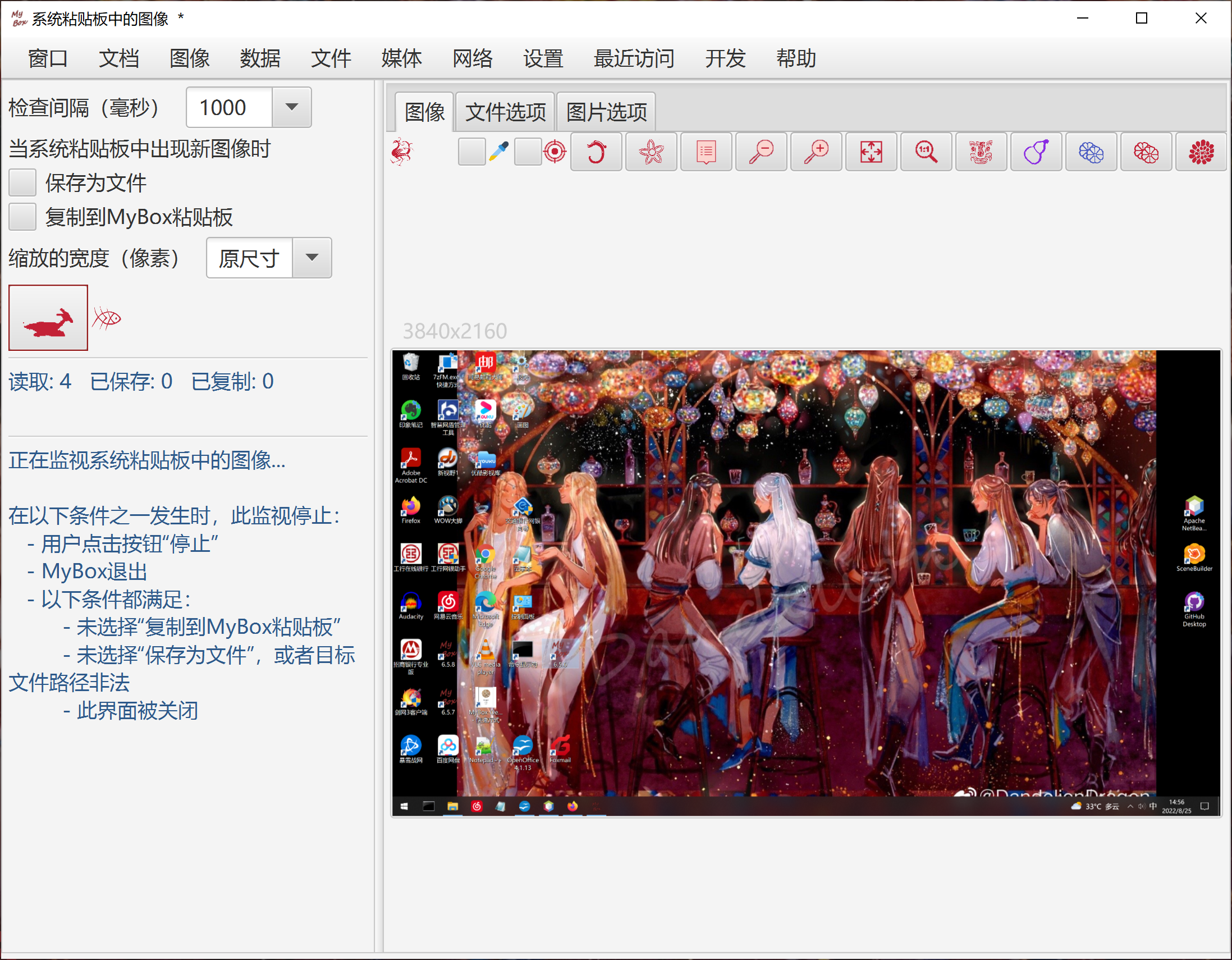The width and height of the screenshot is (1232, 960).
Task: Open the 文档 menu
Action: 118,59
